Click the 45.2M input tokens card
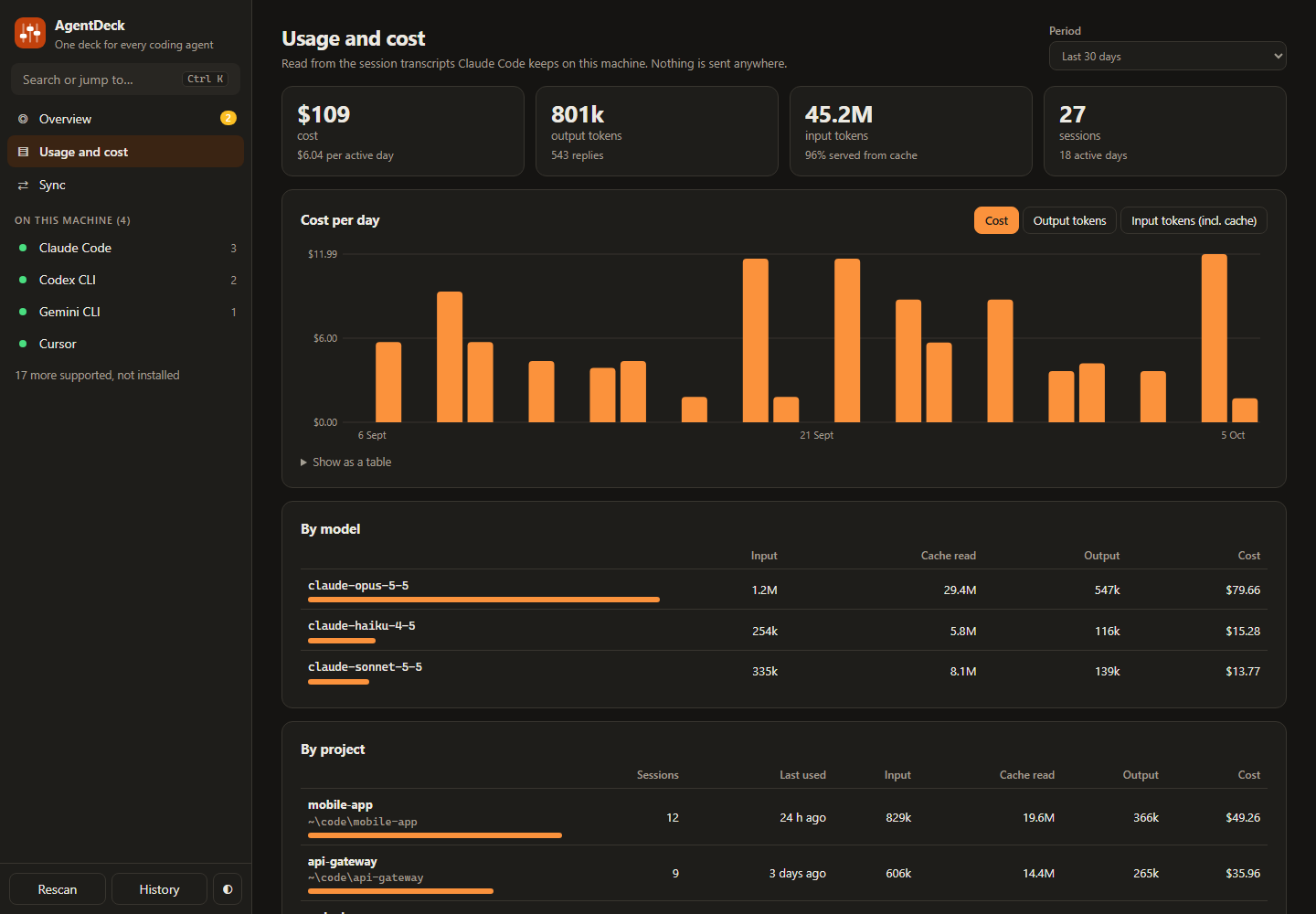1316x914 pixels. [911, 131]
